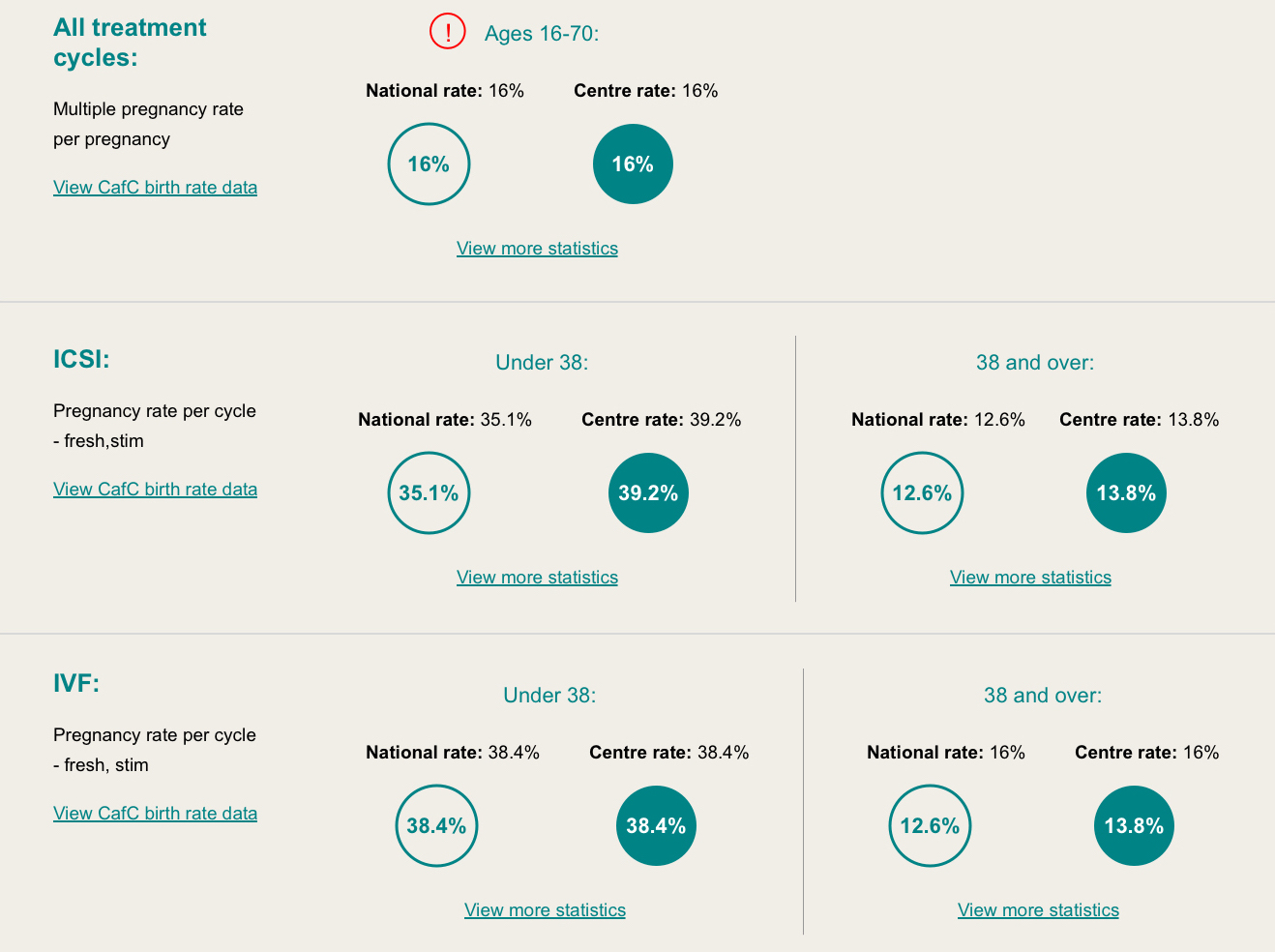Click the ICSI 38 and over 13.8% circle

click(x=1126, y=492)
